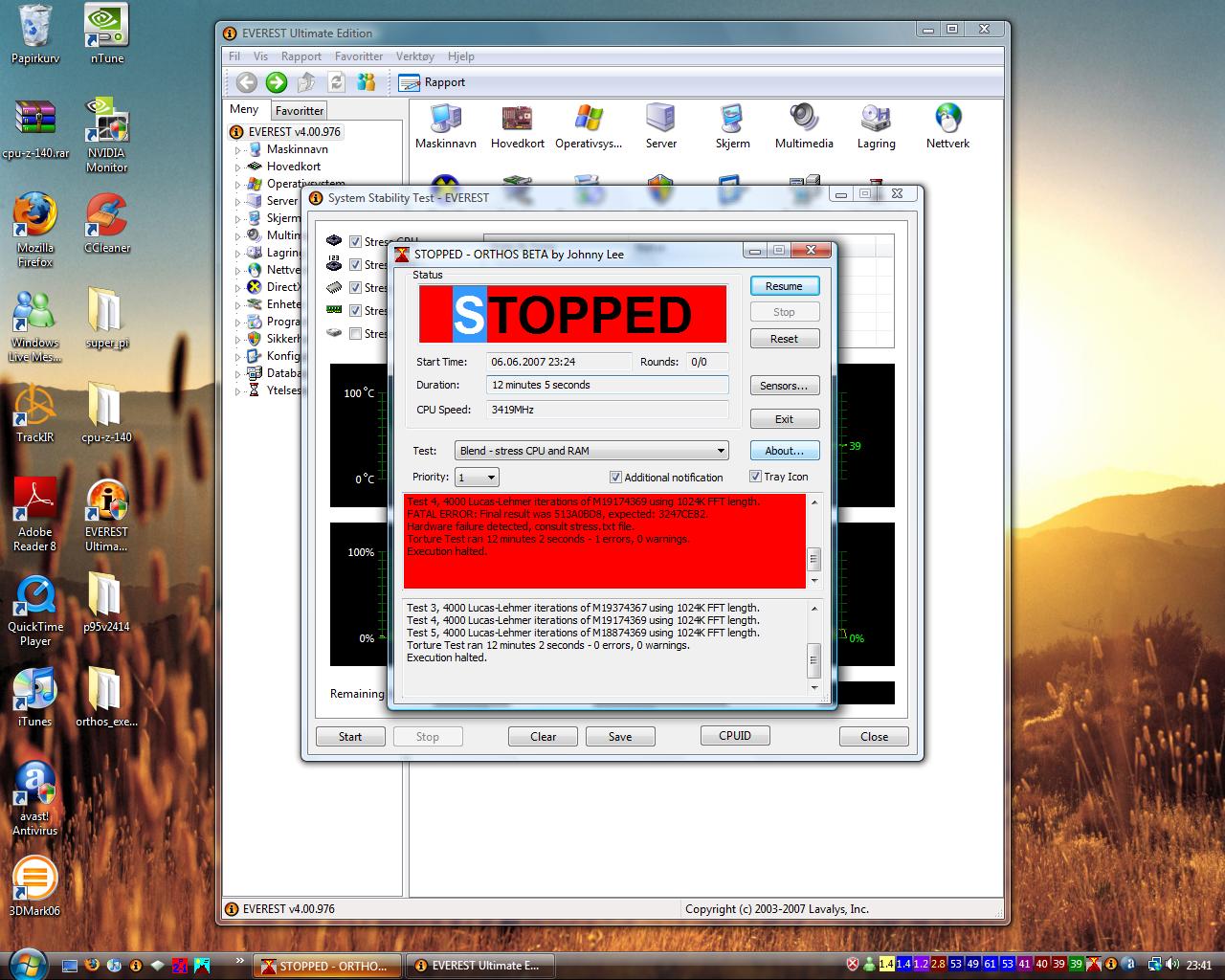Refresh the EVEREST page
Screen dimensions: 1225x980
pyautogui.click(x=336, y=82)
